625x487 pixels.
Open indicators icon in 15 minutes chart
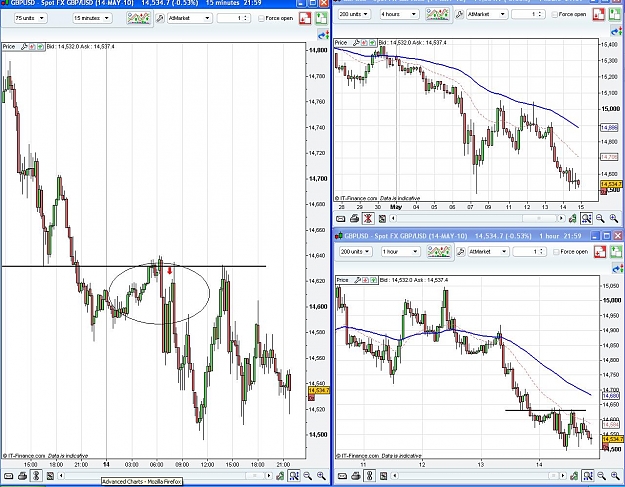click(139, 18)
